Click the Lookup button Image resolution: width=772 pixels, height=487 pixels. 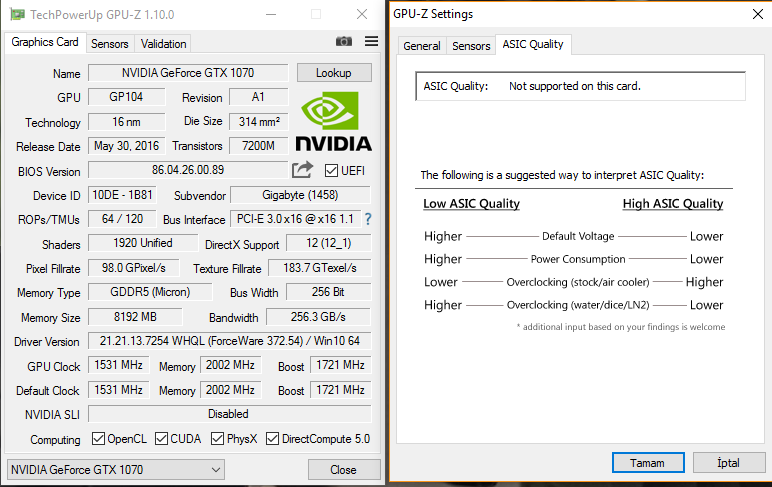(x=334, y=73)
